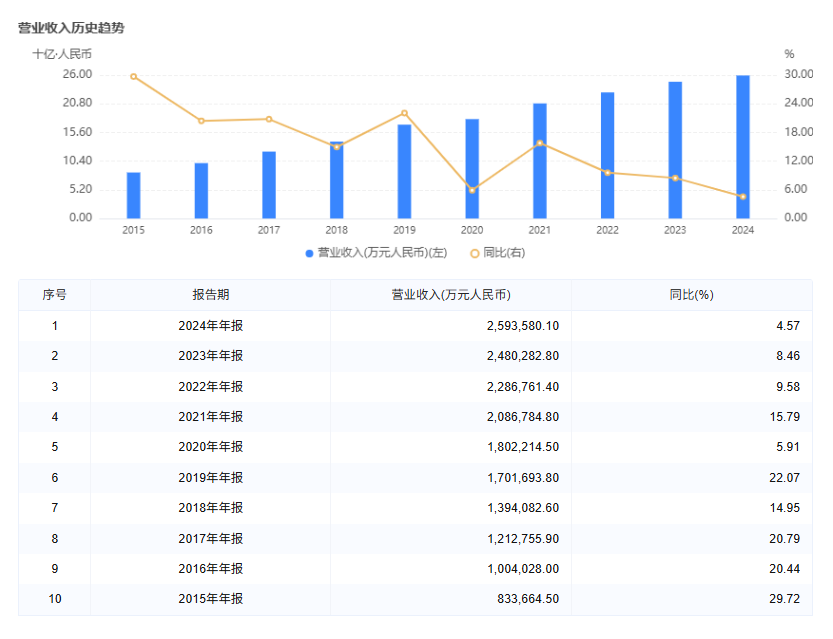Click the 2019 x-axis year label
This screenshot has height=639, width=833.
click(404, 230)
